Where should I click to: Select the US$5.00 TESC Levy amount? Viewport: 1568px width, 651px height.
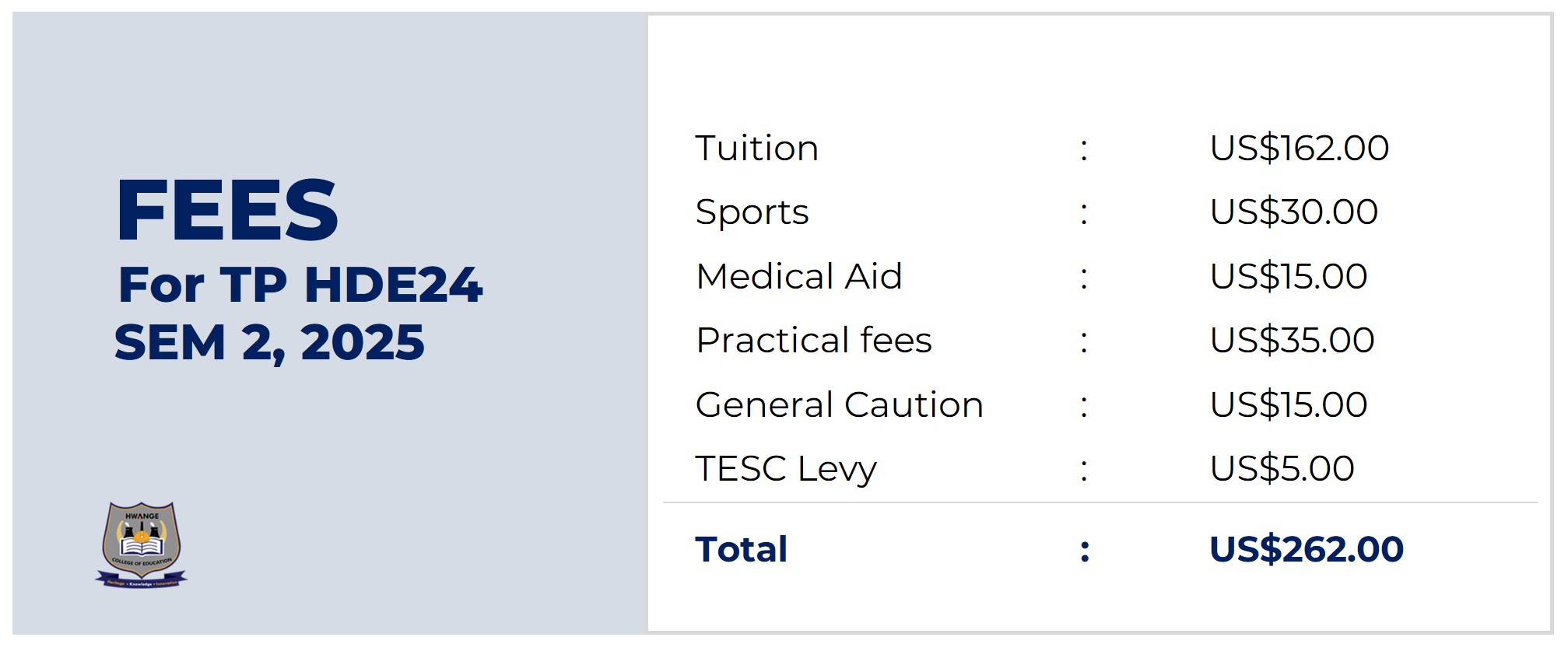tap(1282, 469)
